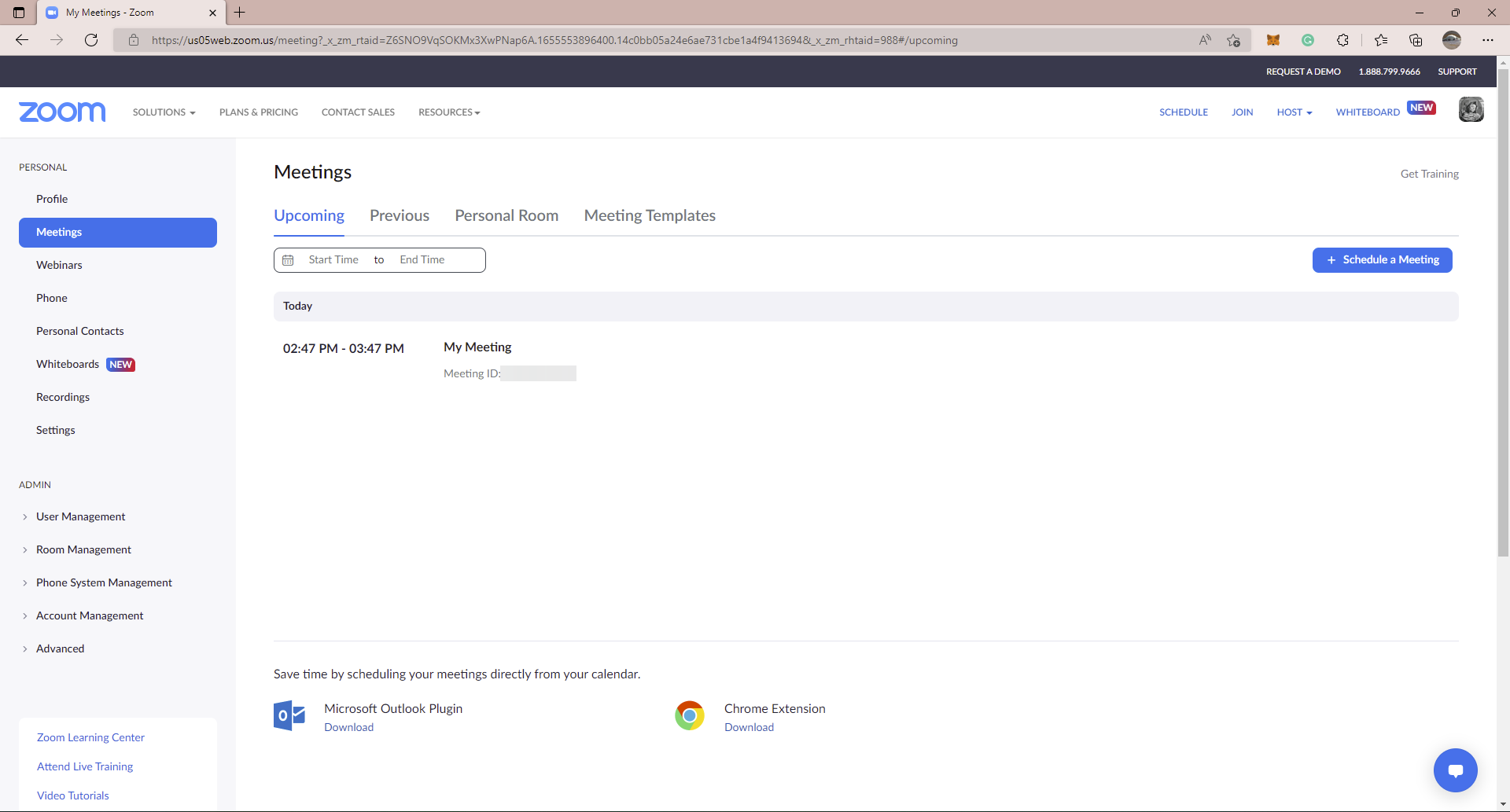Expand the Solutions dropdown
Image resolution: width=1510 pixels, height=812 pixels.
click(164, 112)
